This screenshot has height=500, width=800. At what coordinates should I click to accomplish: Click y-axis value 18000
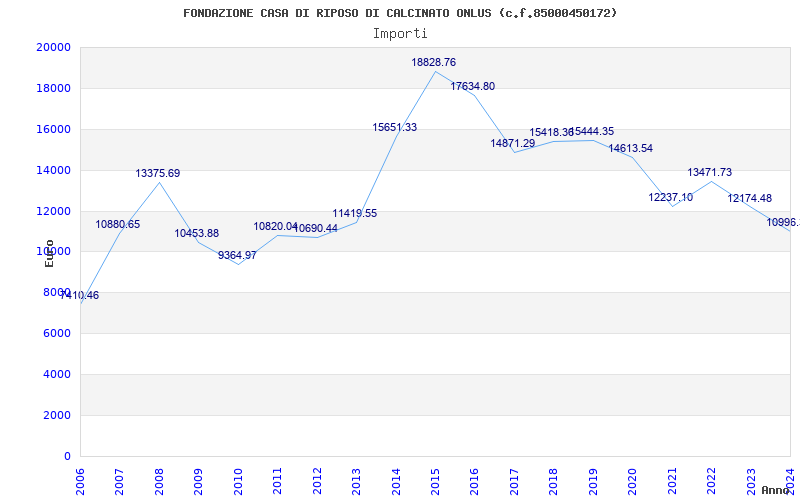click(53, 88)
